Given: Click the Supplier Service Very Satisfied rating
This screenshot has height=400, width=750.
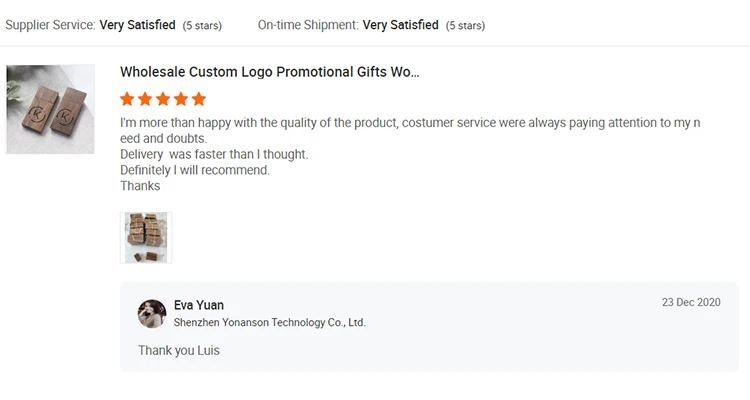Looking at the screenshot, I should (x=138, y=24).
